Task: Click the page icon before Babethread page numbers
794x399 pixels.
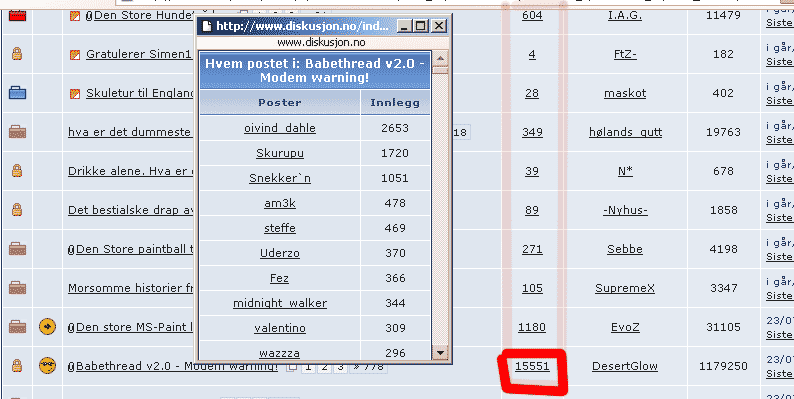Action: tap(292, 367)
